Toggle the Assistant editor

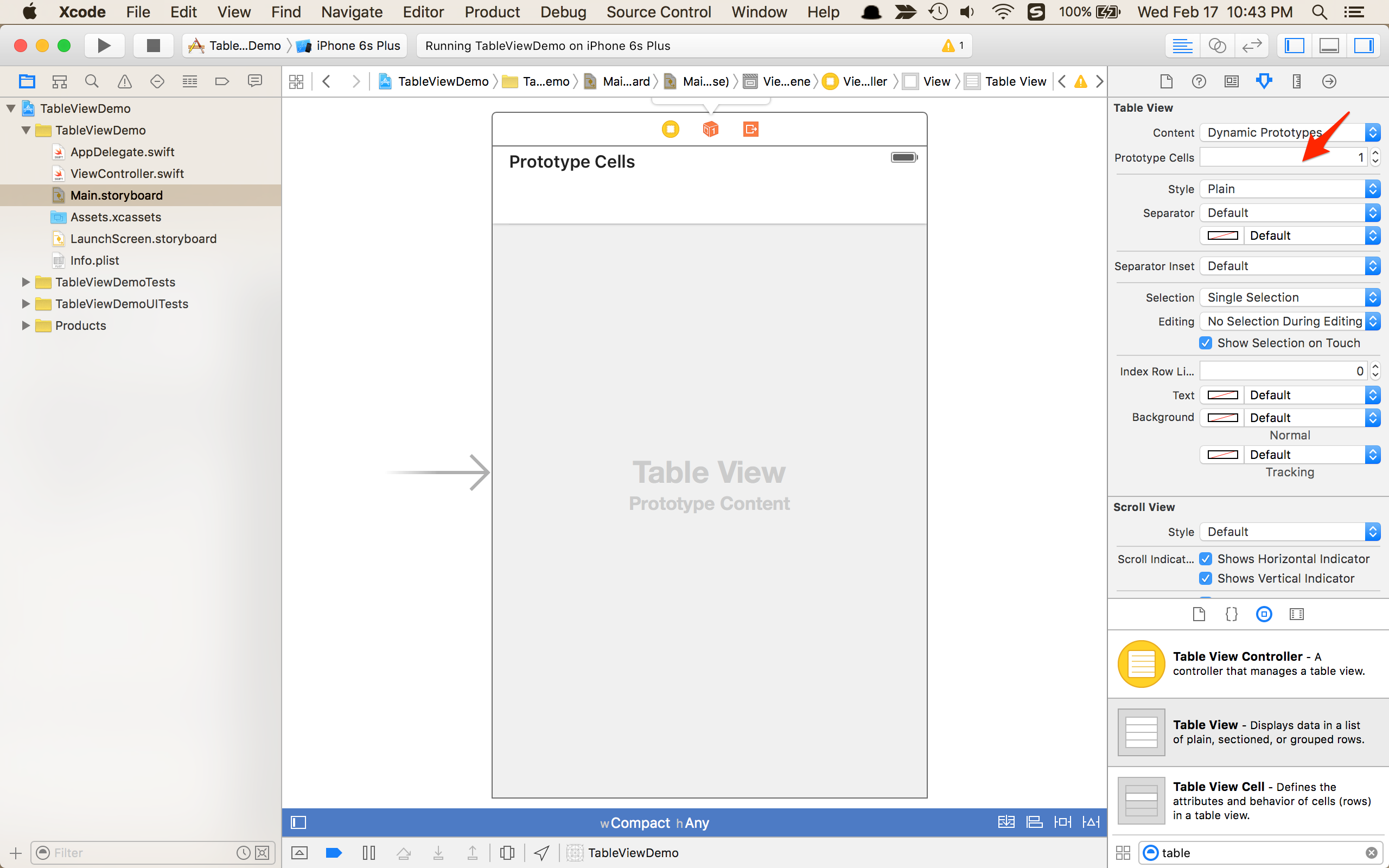[x=1217, y=46]
